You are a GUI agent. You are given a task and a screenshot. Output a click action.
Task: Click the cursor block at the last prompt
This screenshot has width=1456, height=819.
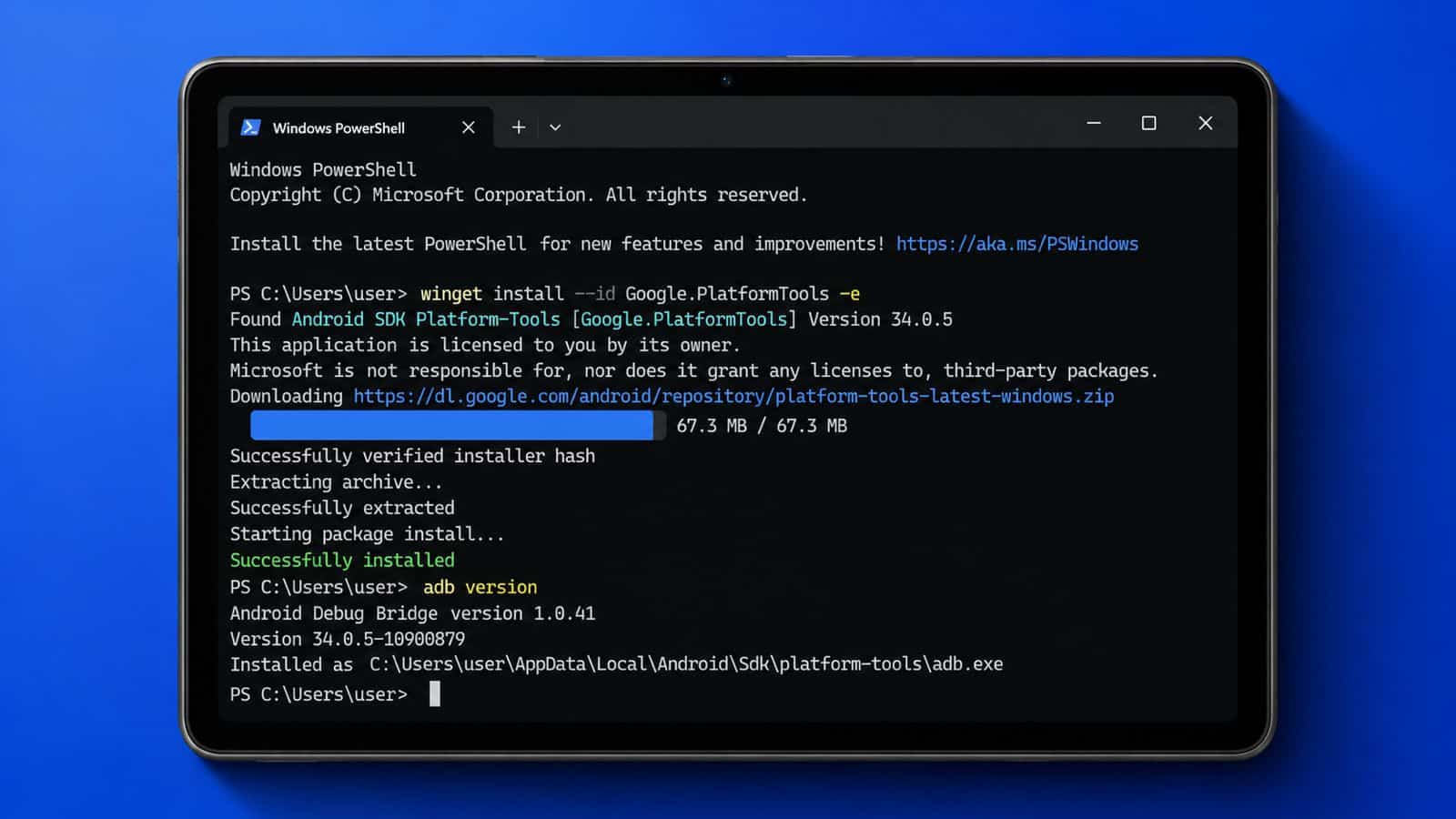[435, 694]
